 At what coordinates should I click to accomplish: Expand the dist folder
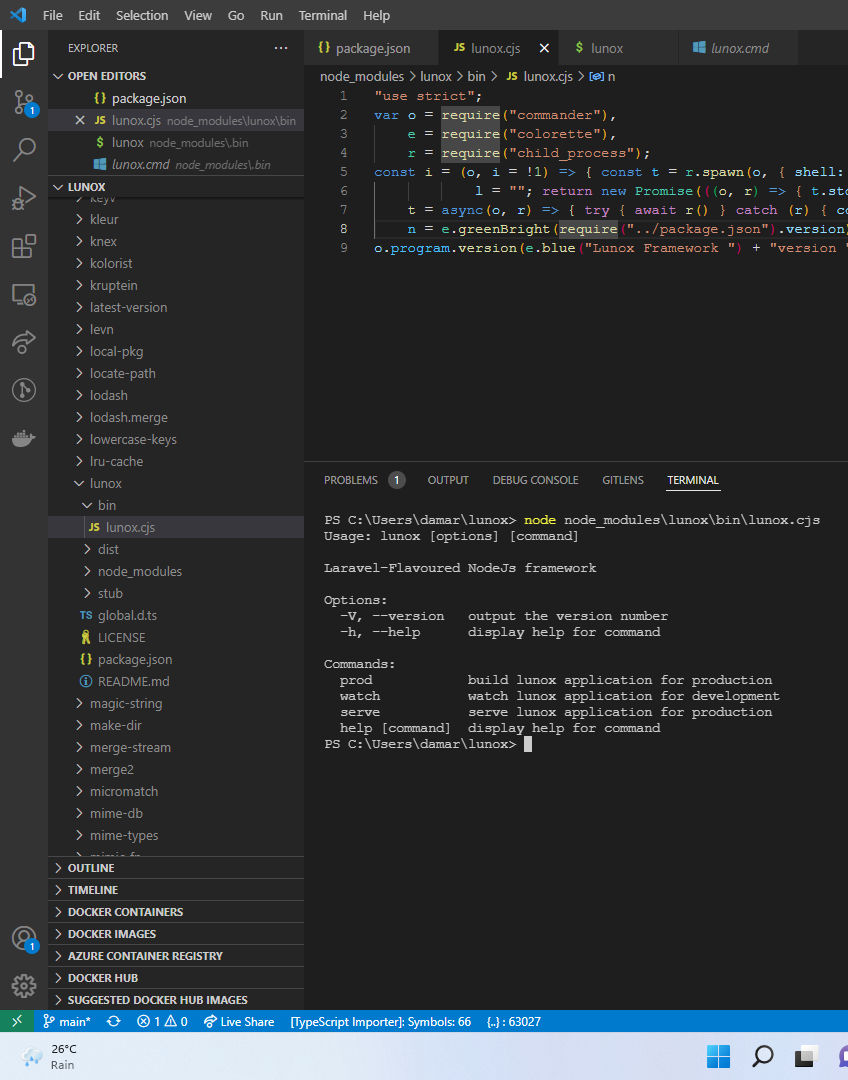(x=176, y=550)
